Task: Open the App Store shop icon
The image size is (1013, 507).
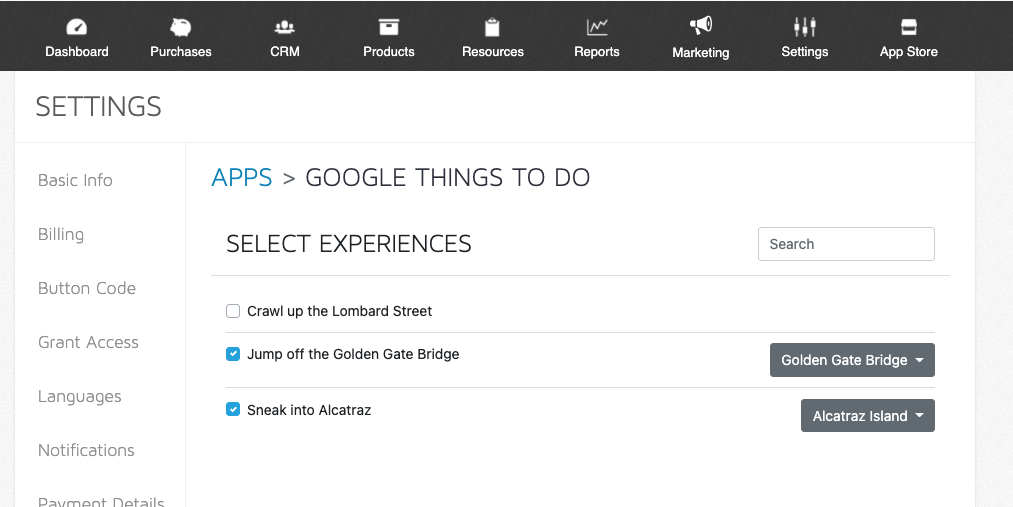Action: (x=908, y=27)
